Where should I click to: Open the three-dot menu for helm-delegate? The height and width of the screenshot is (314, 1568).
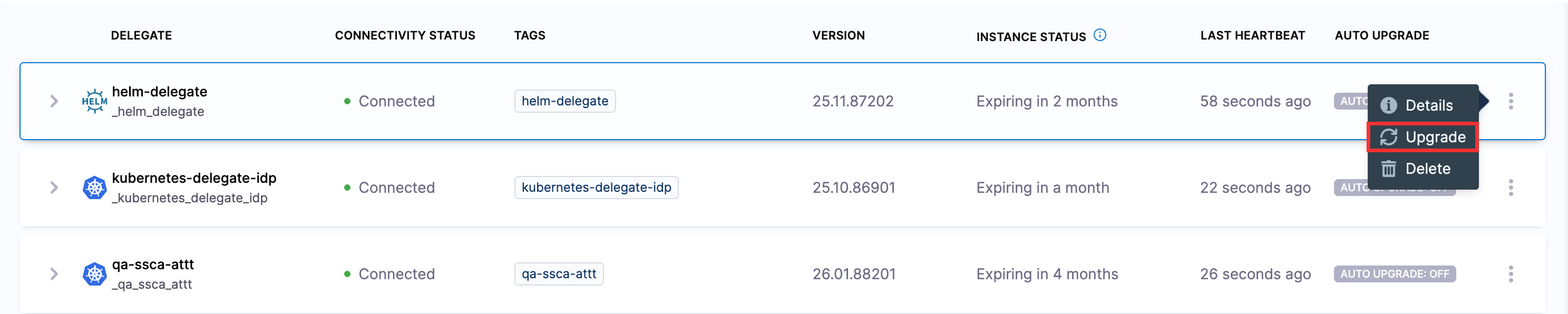pos(1510,101)
